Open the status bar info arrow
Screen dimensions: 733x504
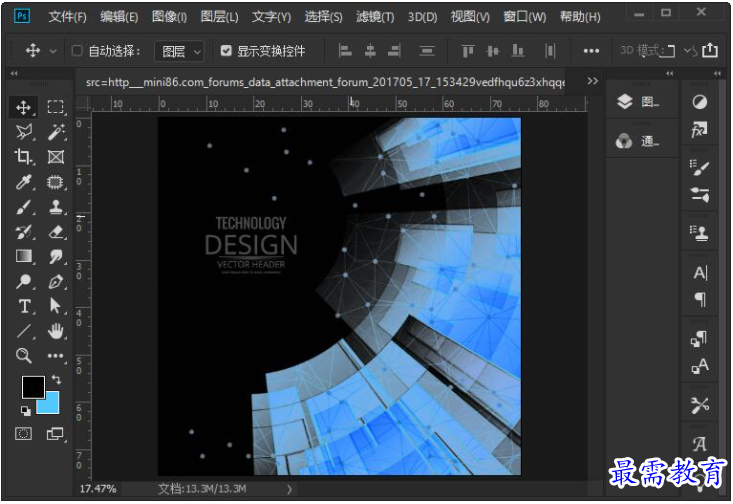pyautogui.click(x=289, y=489)
